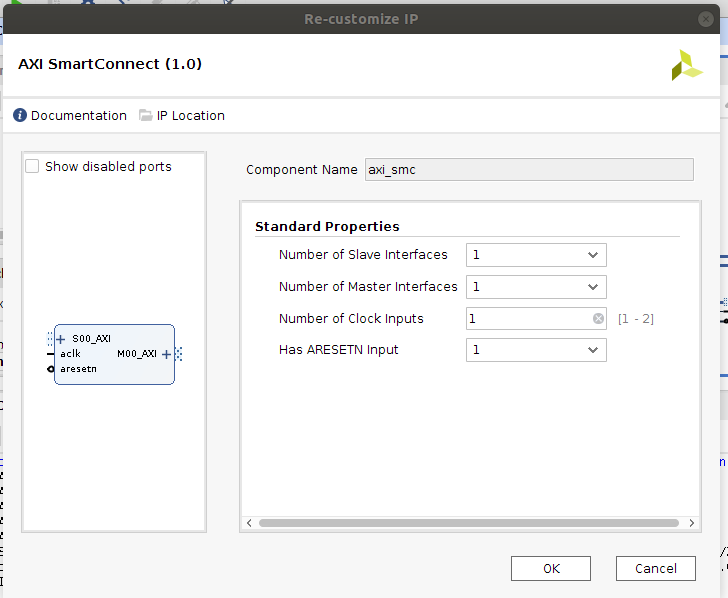The image size is (728, 598).
Task: Click the IP Location folder icon
Action: [146, 116]
